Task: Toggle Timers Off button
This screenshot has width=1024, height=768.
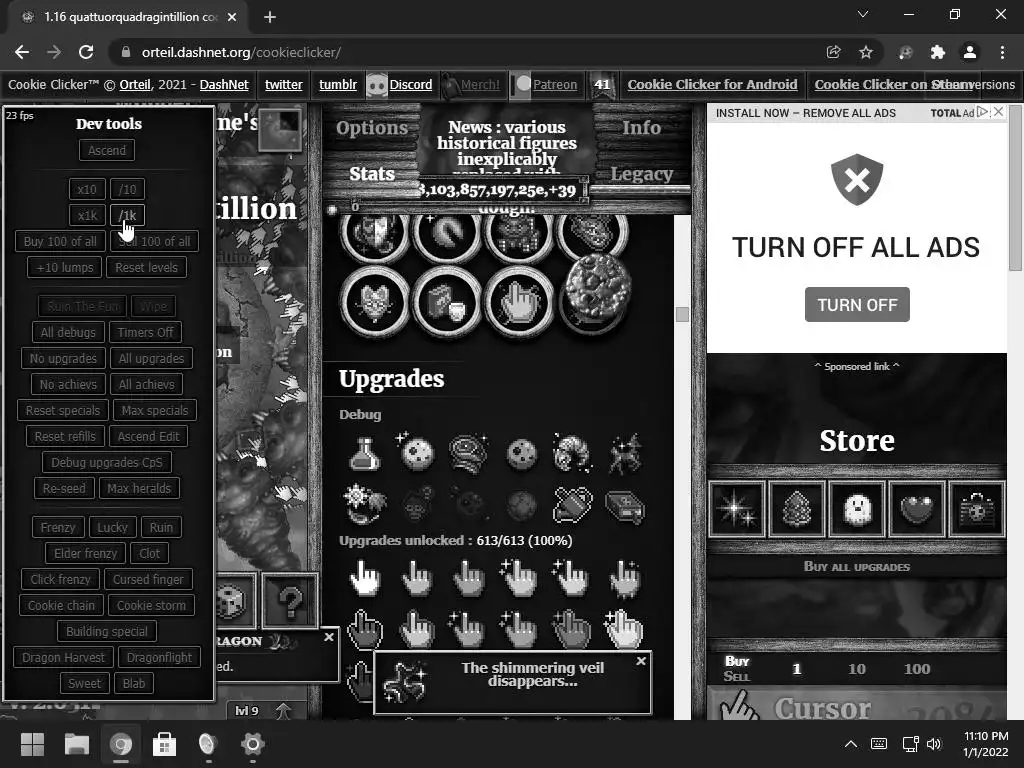Action: (x=146, y=332)
